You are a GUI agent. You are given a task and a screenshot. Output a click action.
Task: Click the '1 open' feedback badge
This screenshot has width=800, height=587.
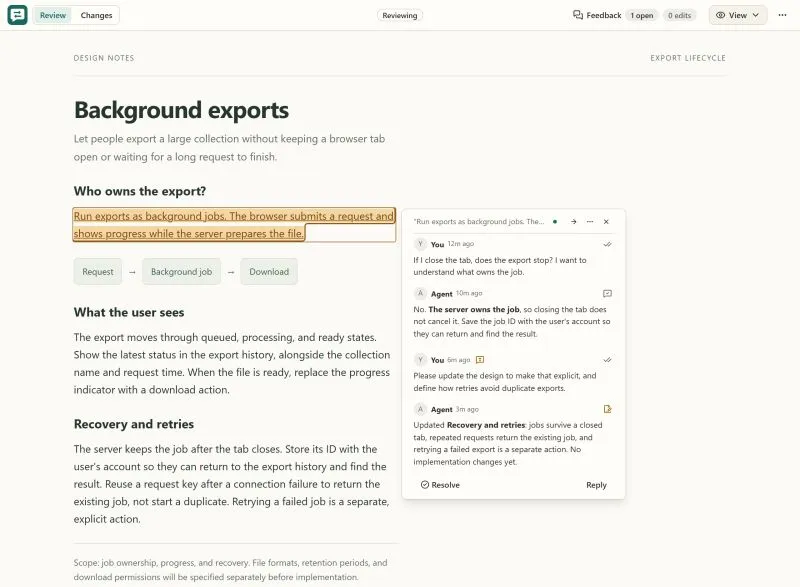(641, 15)
